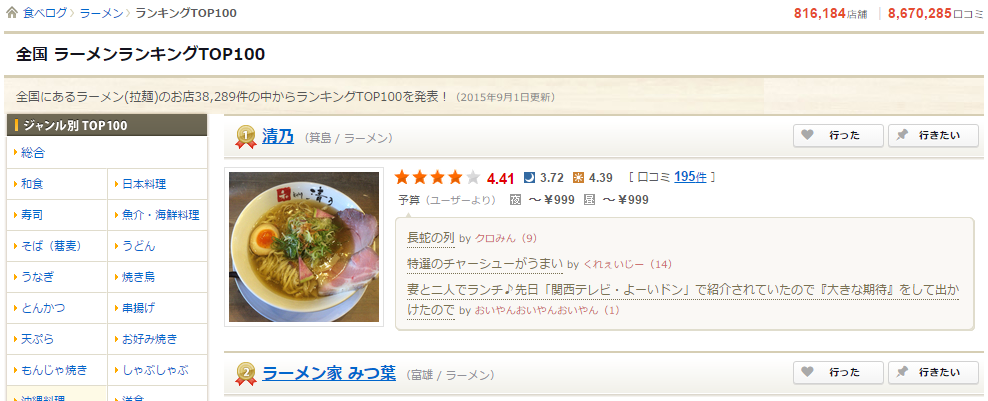The height and width of the screenshot is (401, 988).
Task: View the ramen bowl photo thumbnail
Action: (x=304, y=247)
